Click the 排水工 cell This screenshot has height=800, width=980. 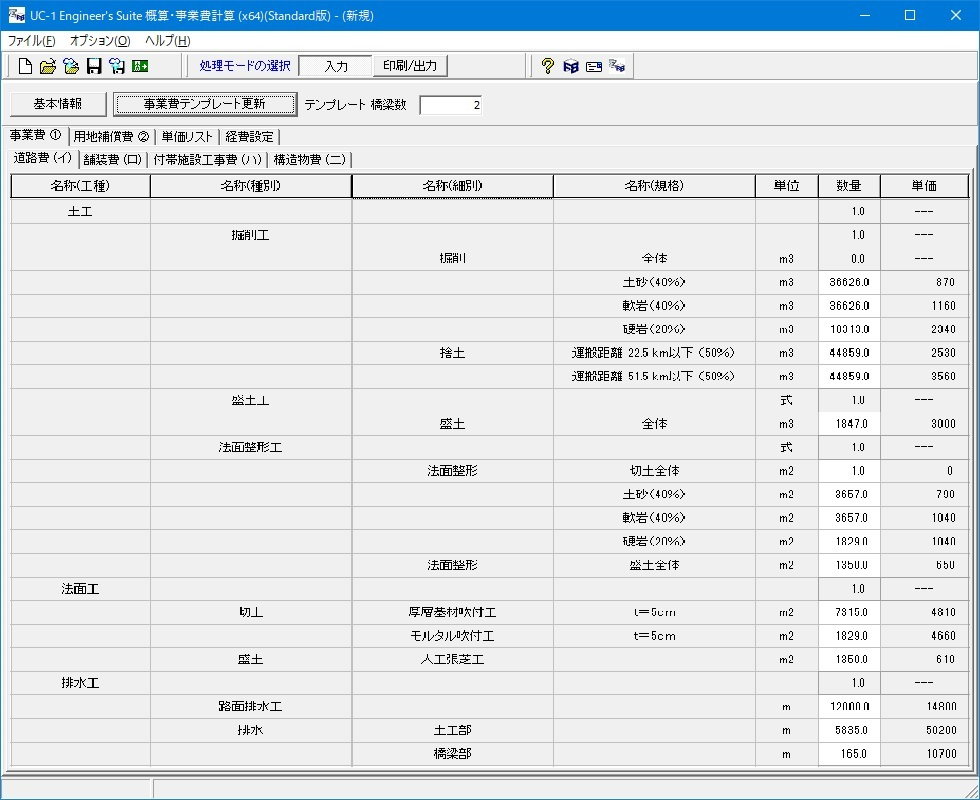click(81, 683)
